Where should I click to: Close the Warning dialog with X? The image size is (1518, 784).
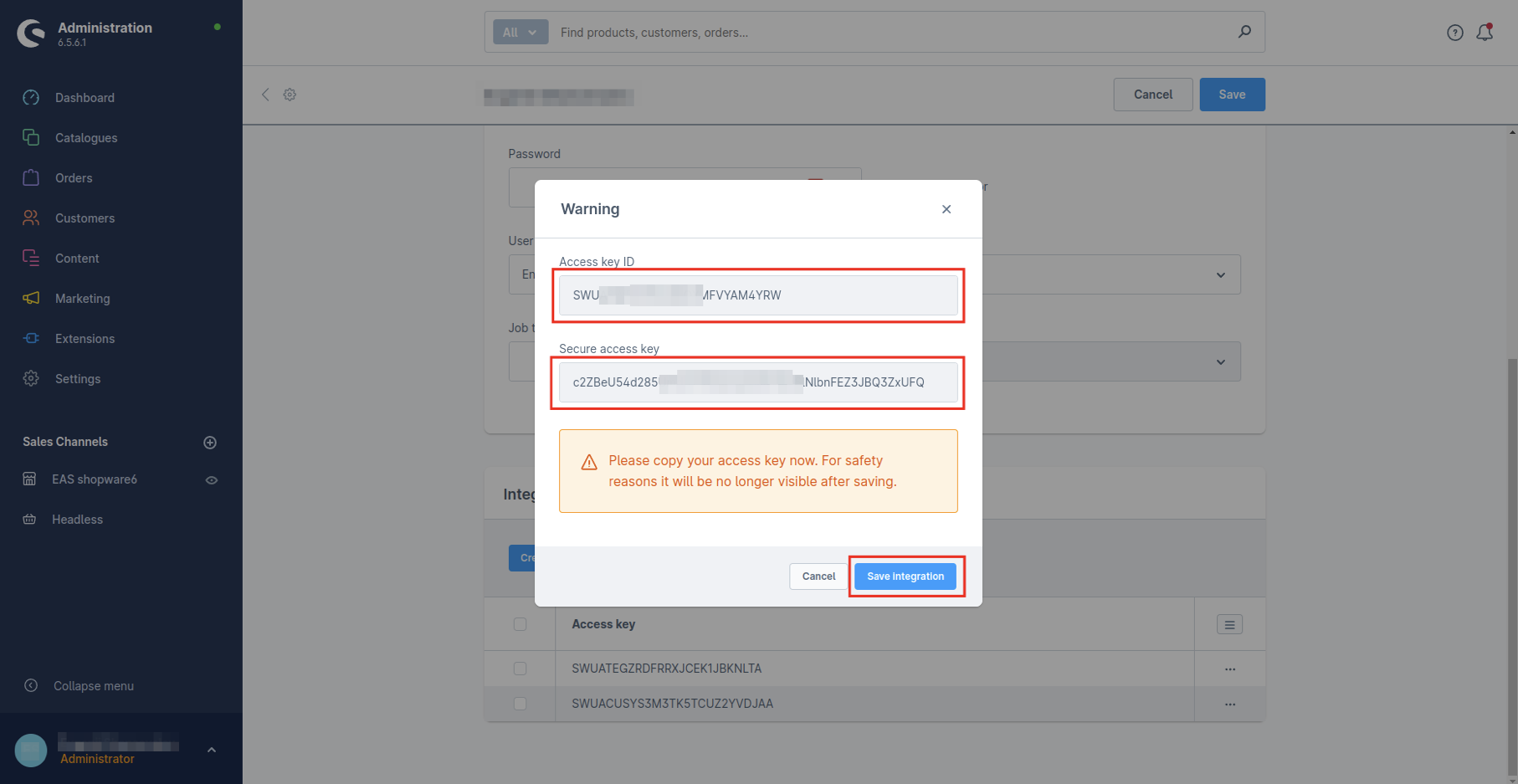(x=946, y=209)
